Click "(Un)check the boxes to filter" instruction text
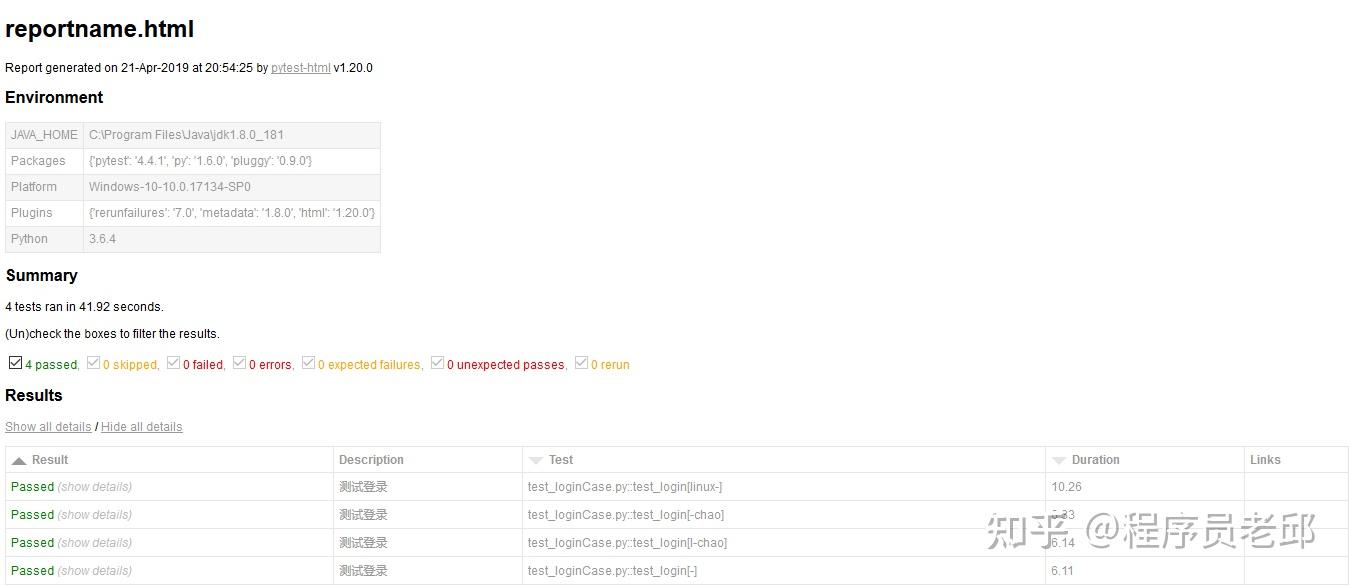 pos(112,334)
